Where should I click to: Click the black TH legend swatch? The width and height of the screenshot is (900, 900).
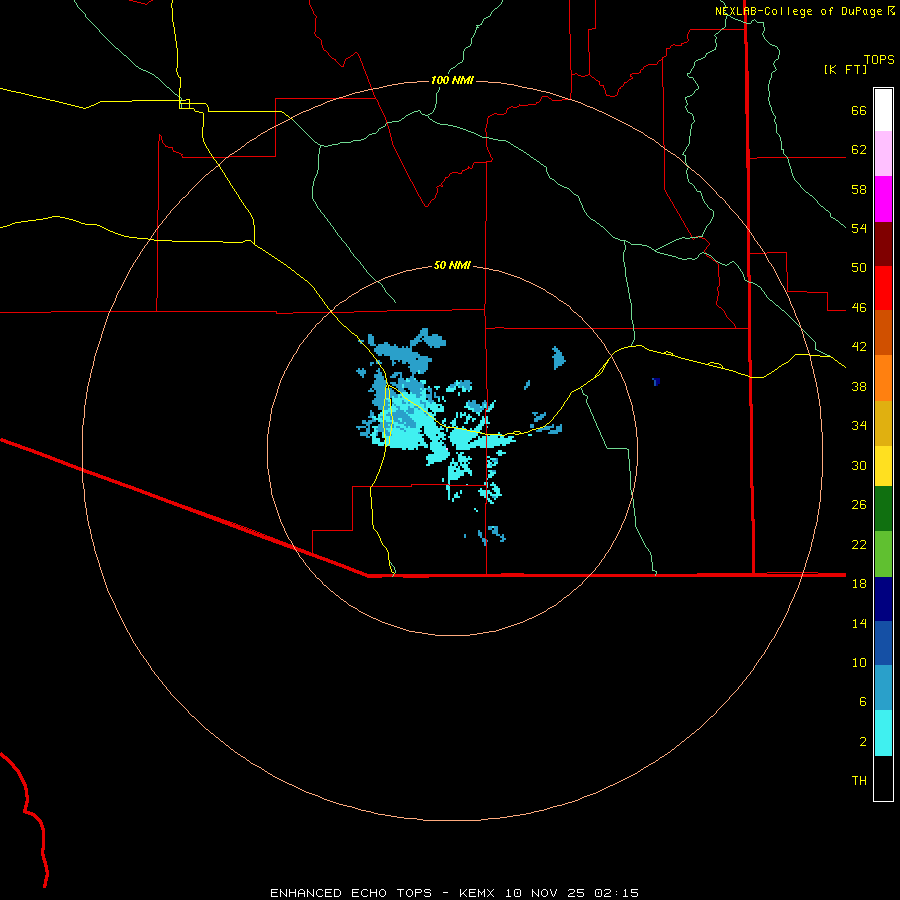(883, 778)
